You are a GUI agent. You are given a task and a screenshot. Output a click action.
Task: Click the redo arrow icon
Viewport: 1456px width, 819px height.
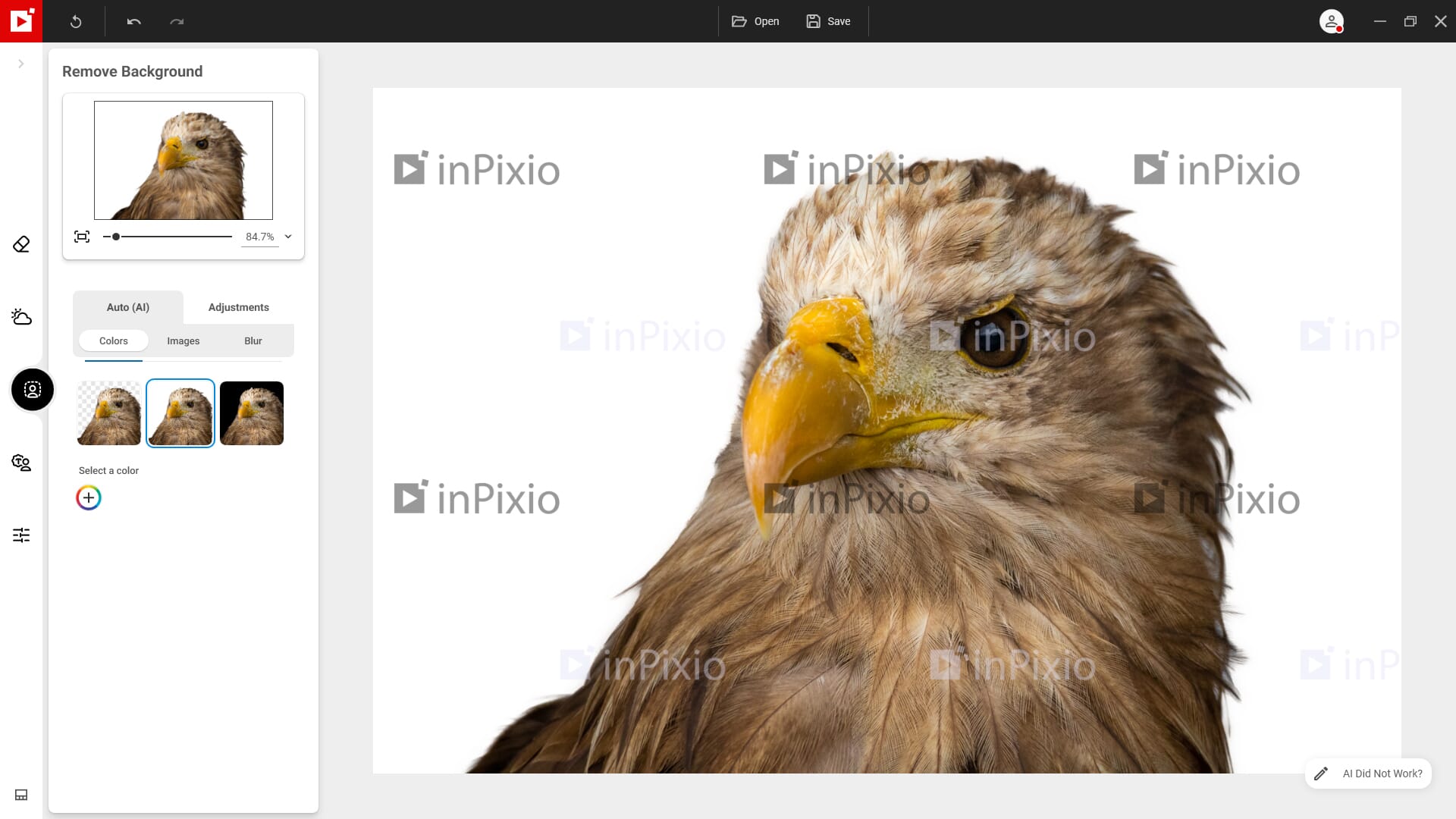[x=177, y=21]
